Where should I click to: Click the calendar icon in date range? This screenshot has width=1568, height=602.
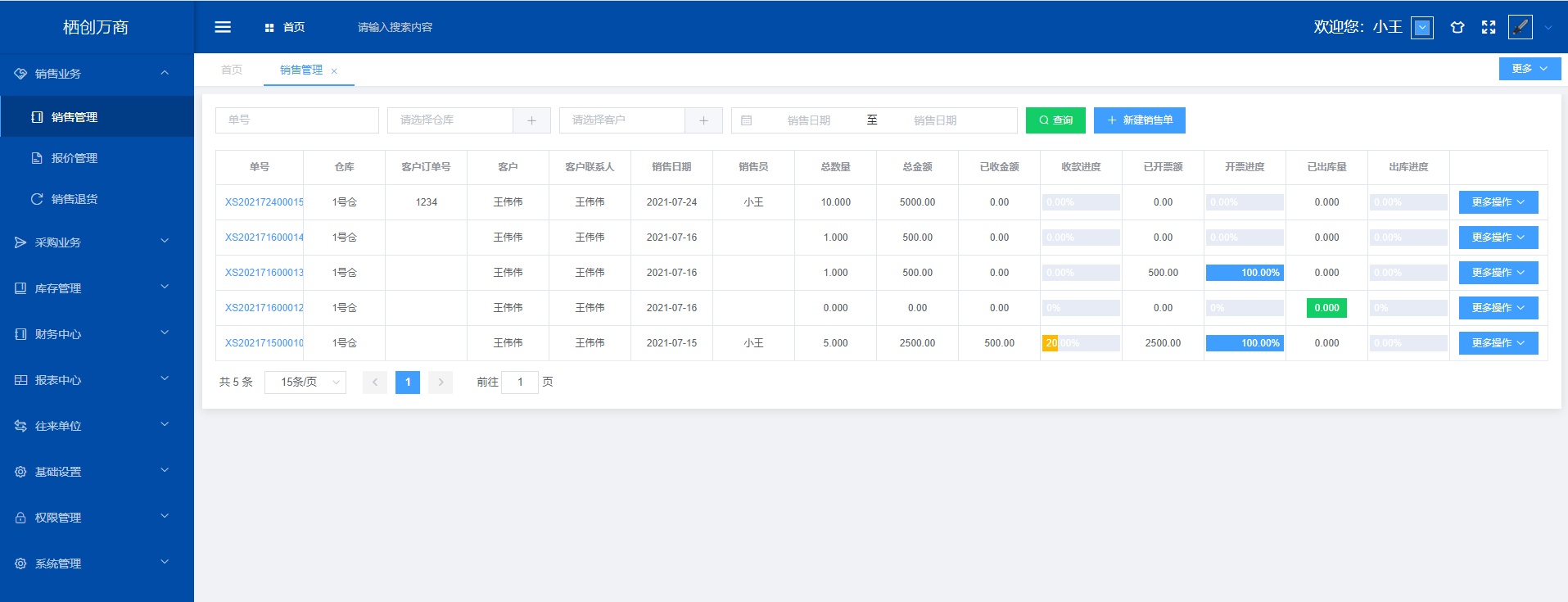(x=747, y=120)
